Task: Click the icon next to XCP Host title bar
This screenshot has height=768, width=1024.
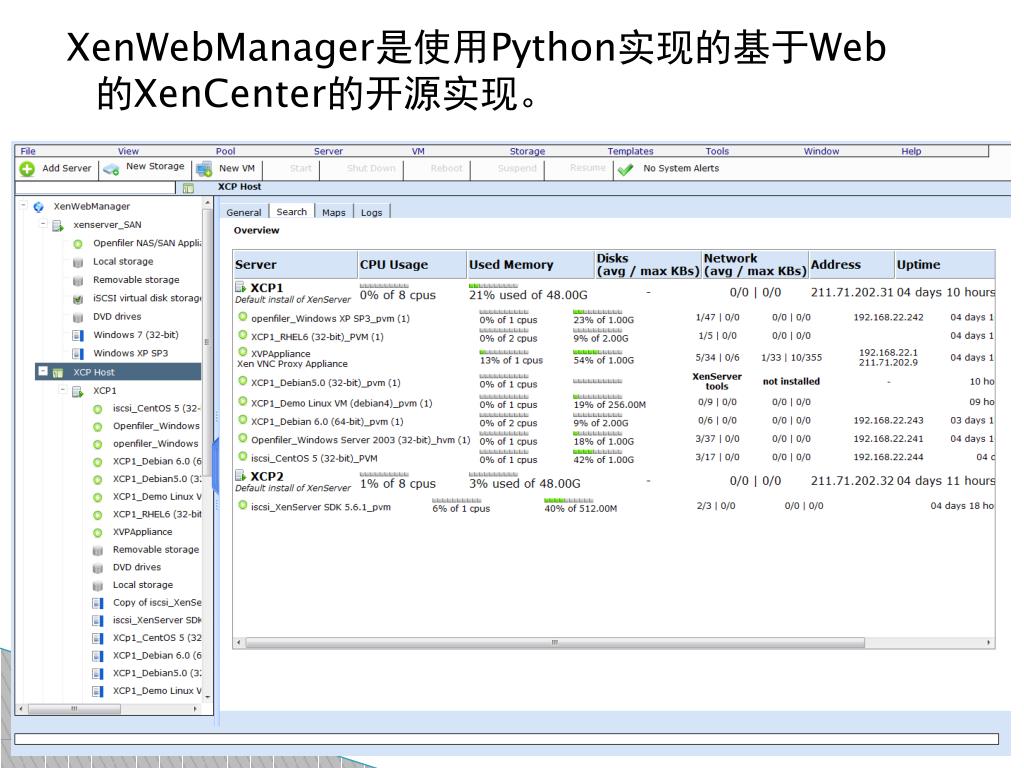Action: click(188, 188)
